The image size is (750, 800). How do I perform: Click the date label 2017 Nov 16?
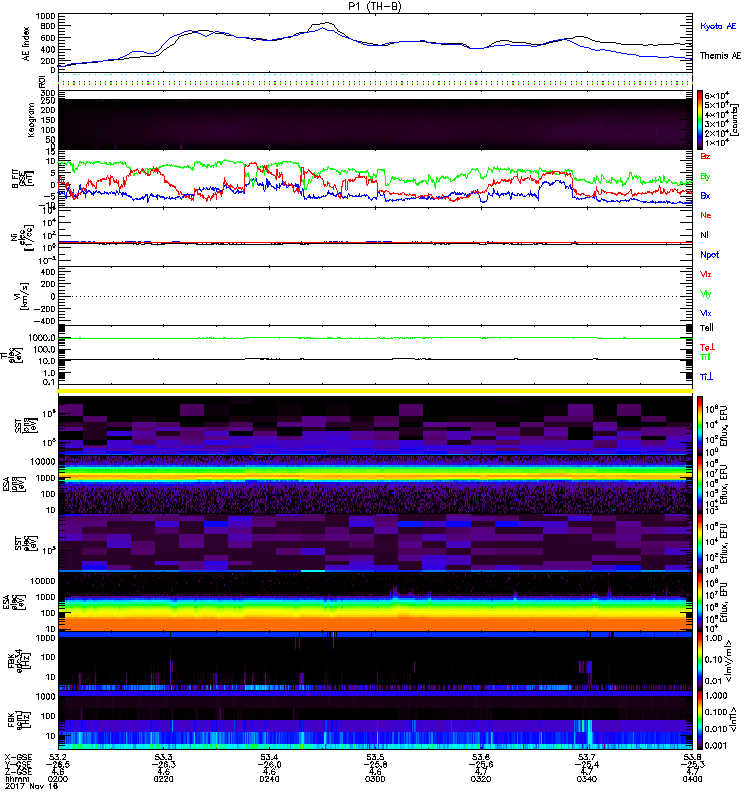coord(31,786)
